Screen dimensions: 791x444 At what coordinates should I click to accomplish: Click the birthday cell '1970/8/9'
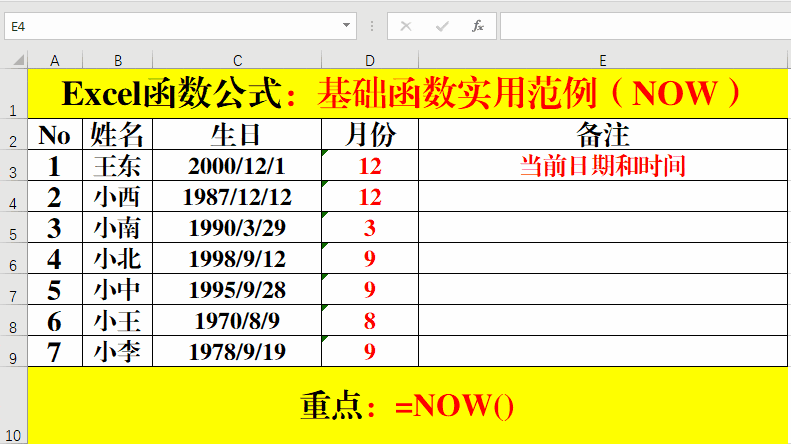237,320
